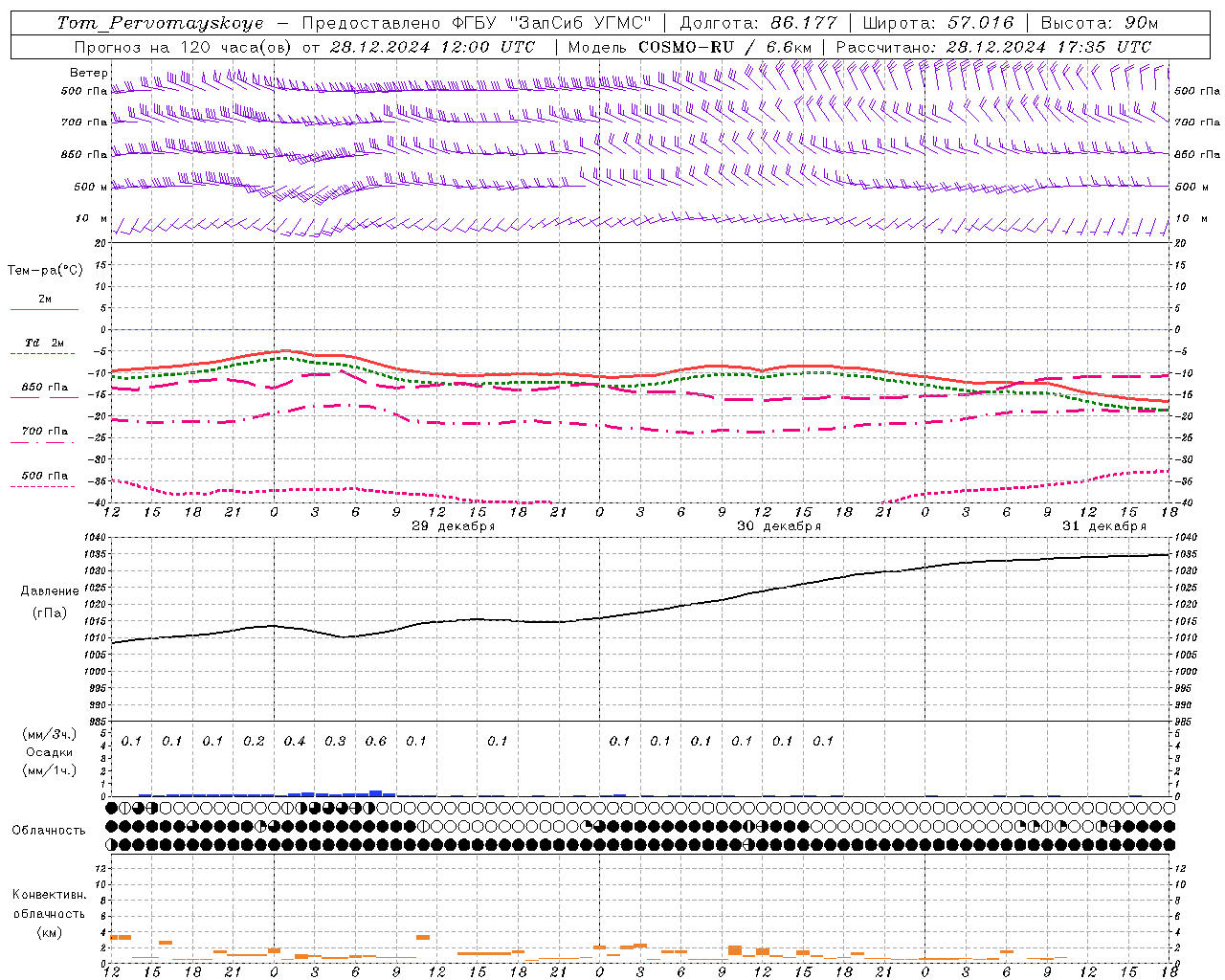Viewport: 1225px width, 980px height.
Task: Click the 0.2 precipitation value
Action: coord(254,742)
